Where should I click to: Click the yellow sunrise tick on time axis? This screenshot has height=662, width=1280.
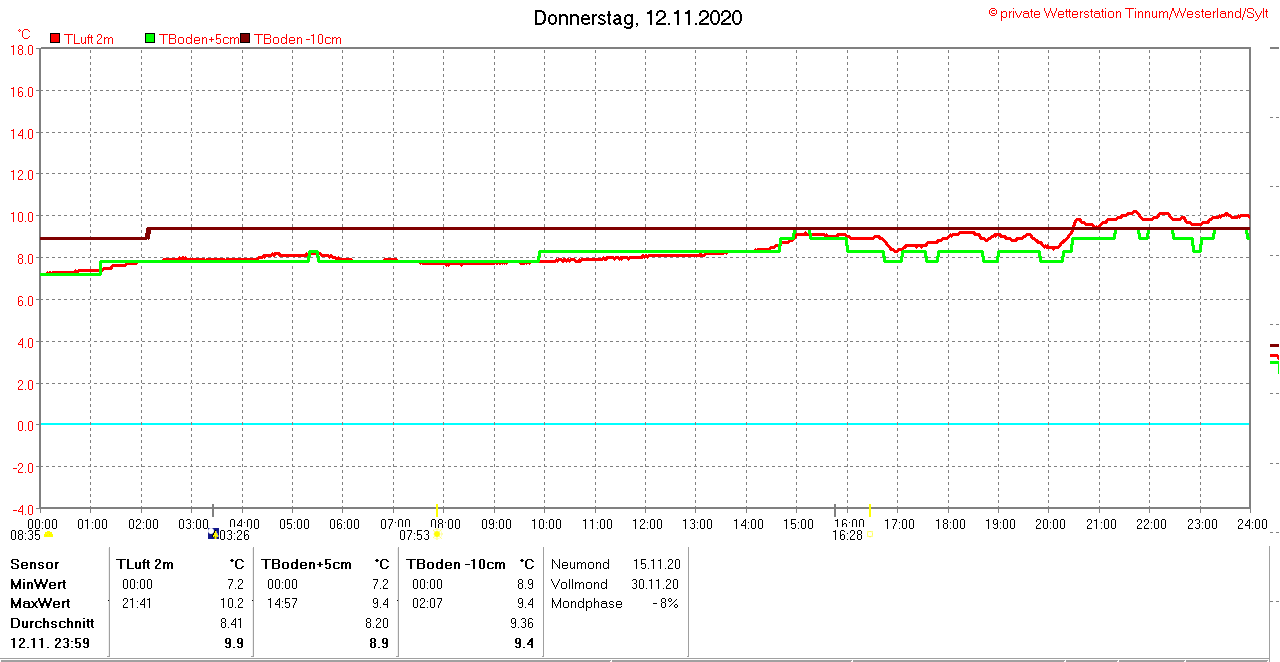436,510
